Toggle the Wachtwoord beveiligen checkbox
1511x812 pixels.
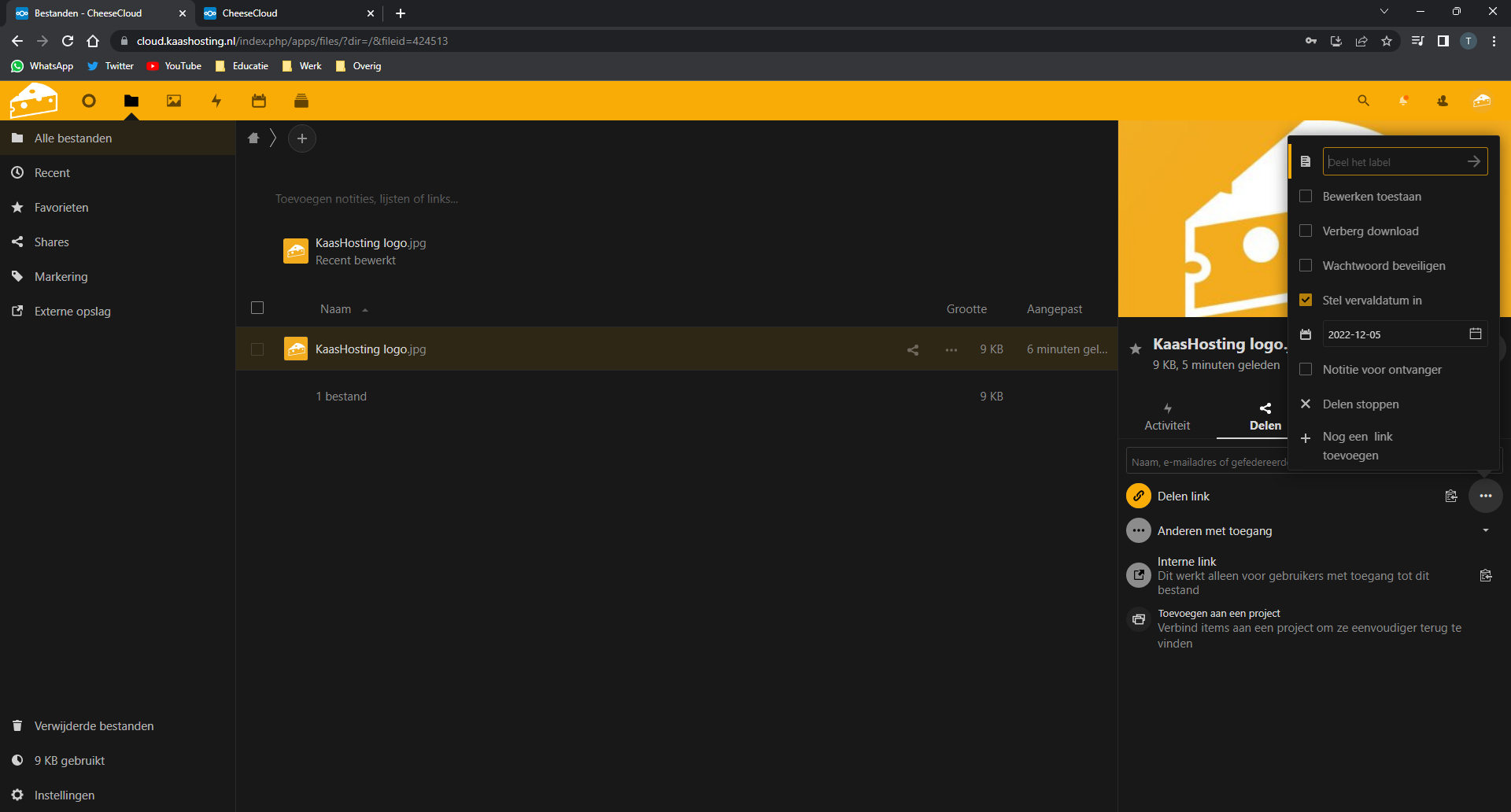point(1306,266)
